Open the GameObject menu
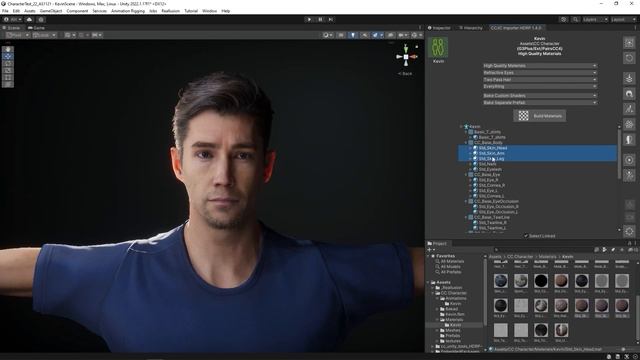This screenshot has height=360, width=640. tap(51, 11)
